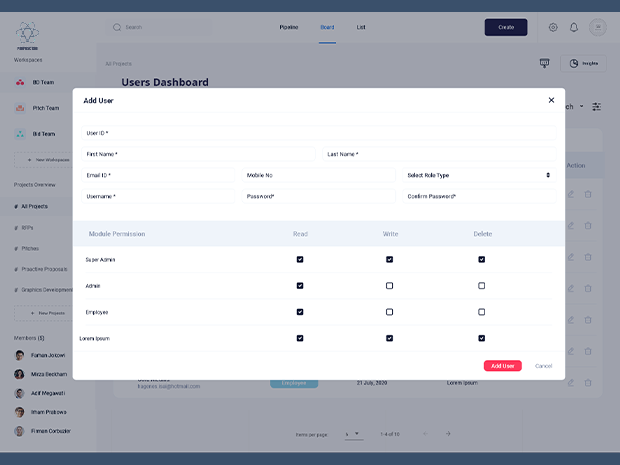This screenshot has width=620, height=465.
Task: Open the settings gear icon
Action: click(553, 27)
